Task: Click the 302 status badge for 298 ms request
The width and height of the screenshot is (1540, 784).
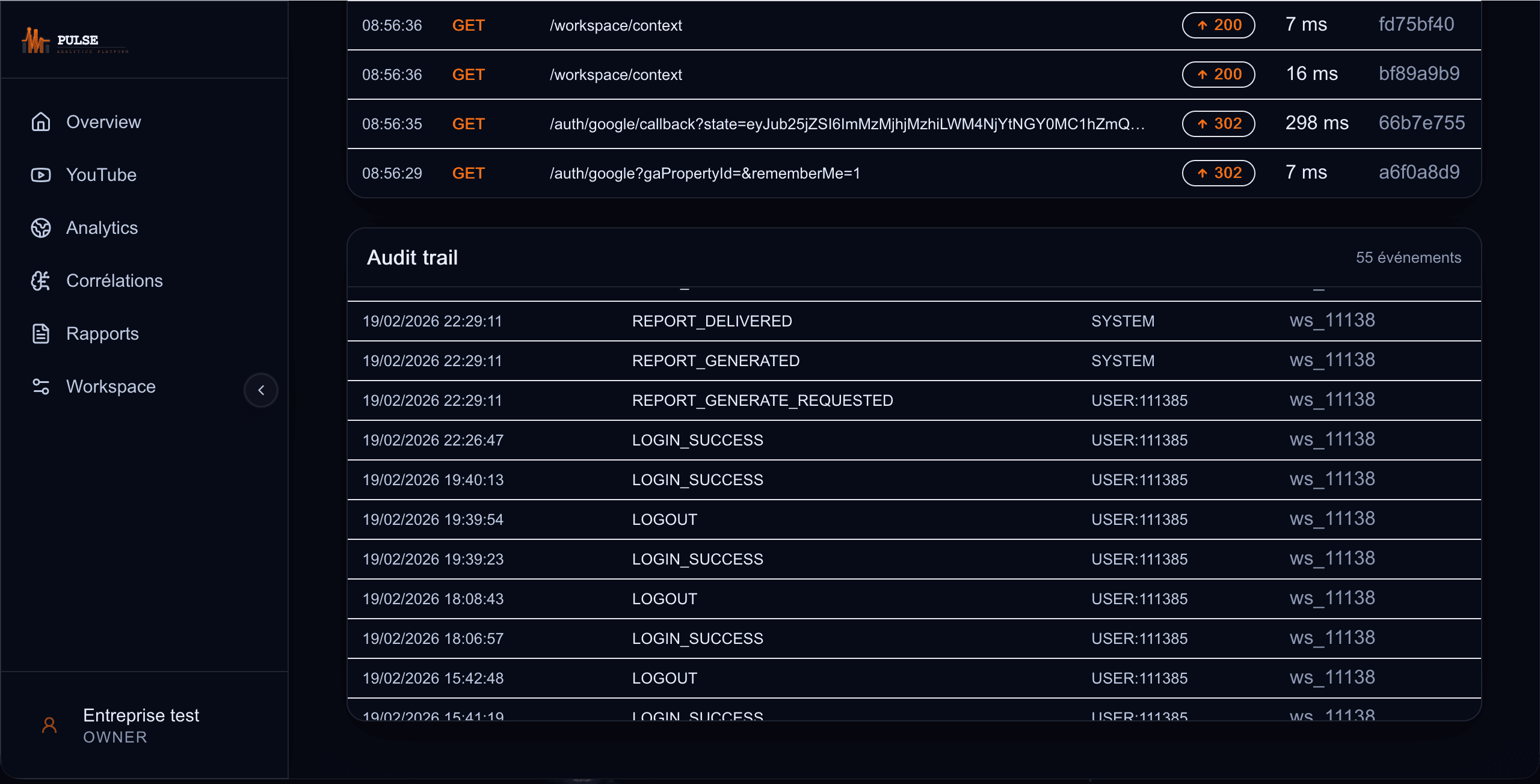Action: (x=1218, y=124)
